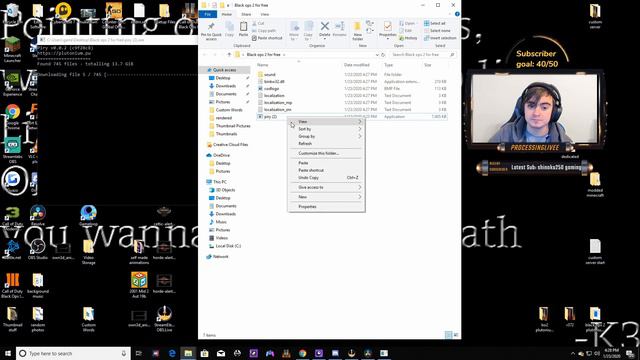640x360 pixels.
Task: Click the Properties checkmark icon in ribbon
Action: tap(387, 27)
